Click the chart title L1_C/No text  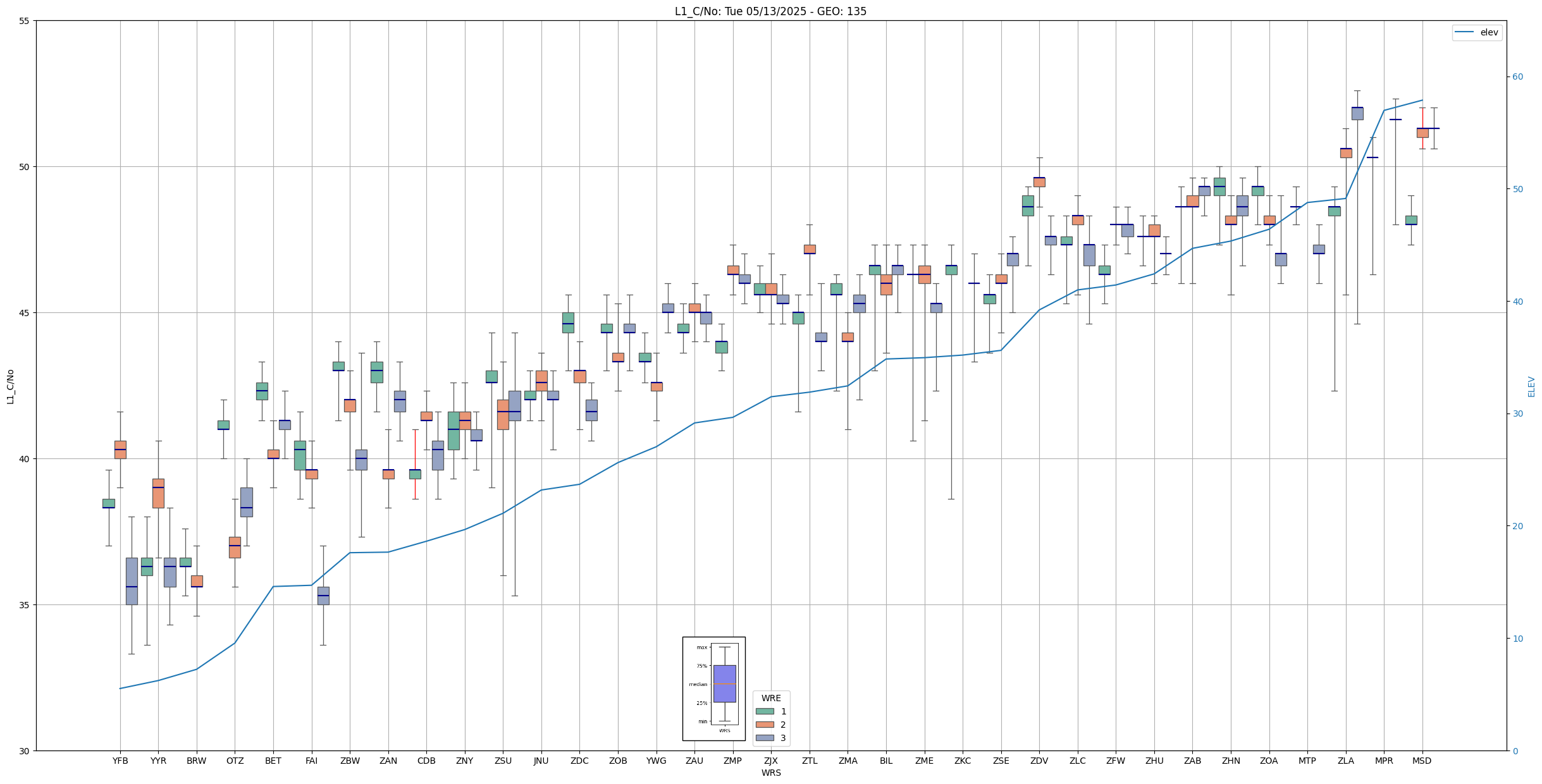coord(770,11)
